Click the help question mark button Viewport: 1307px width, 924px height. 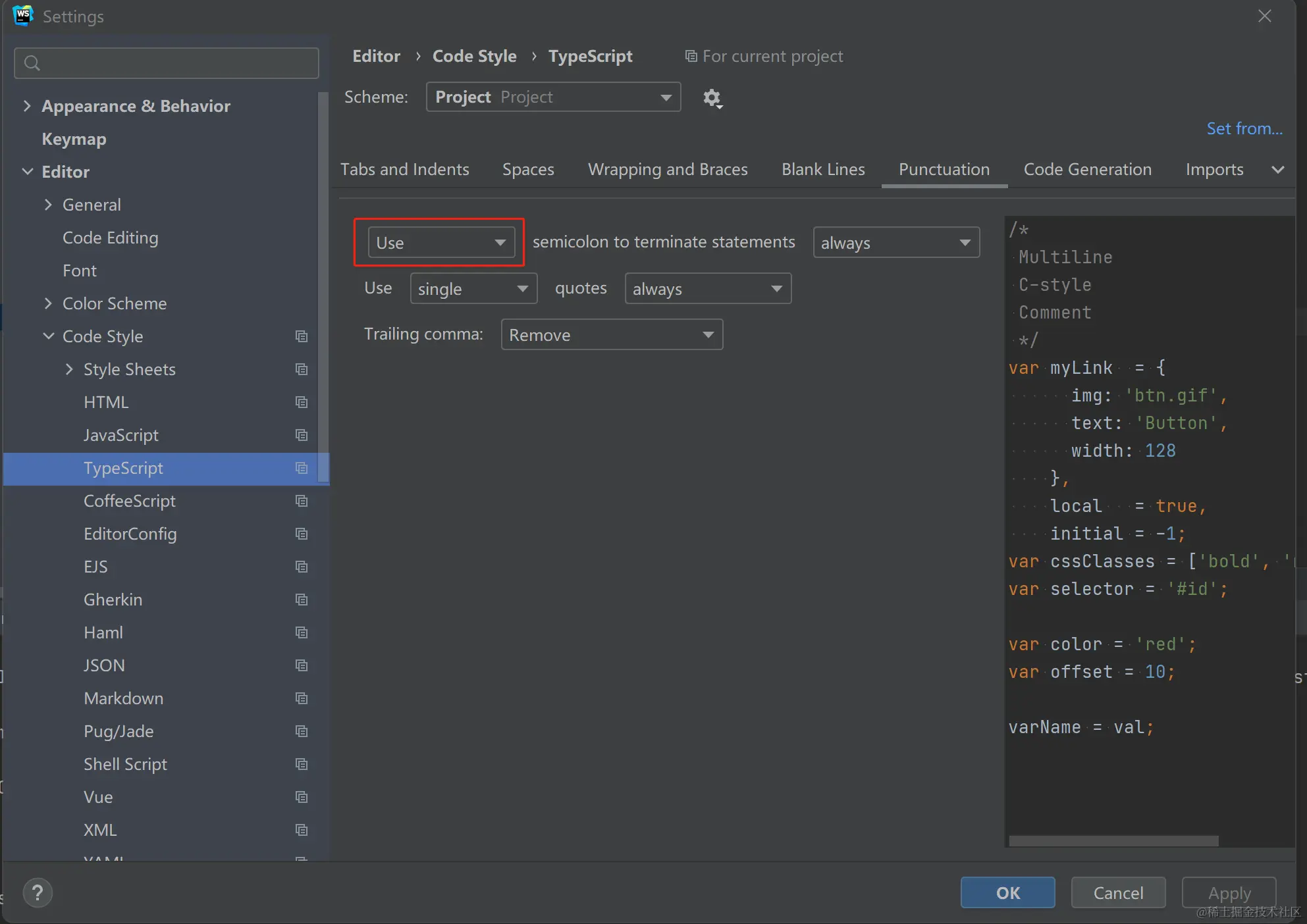pyautogui.click(x=38, y=893)
